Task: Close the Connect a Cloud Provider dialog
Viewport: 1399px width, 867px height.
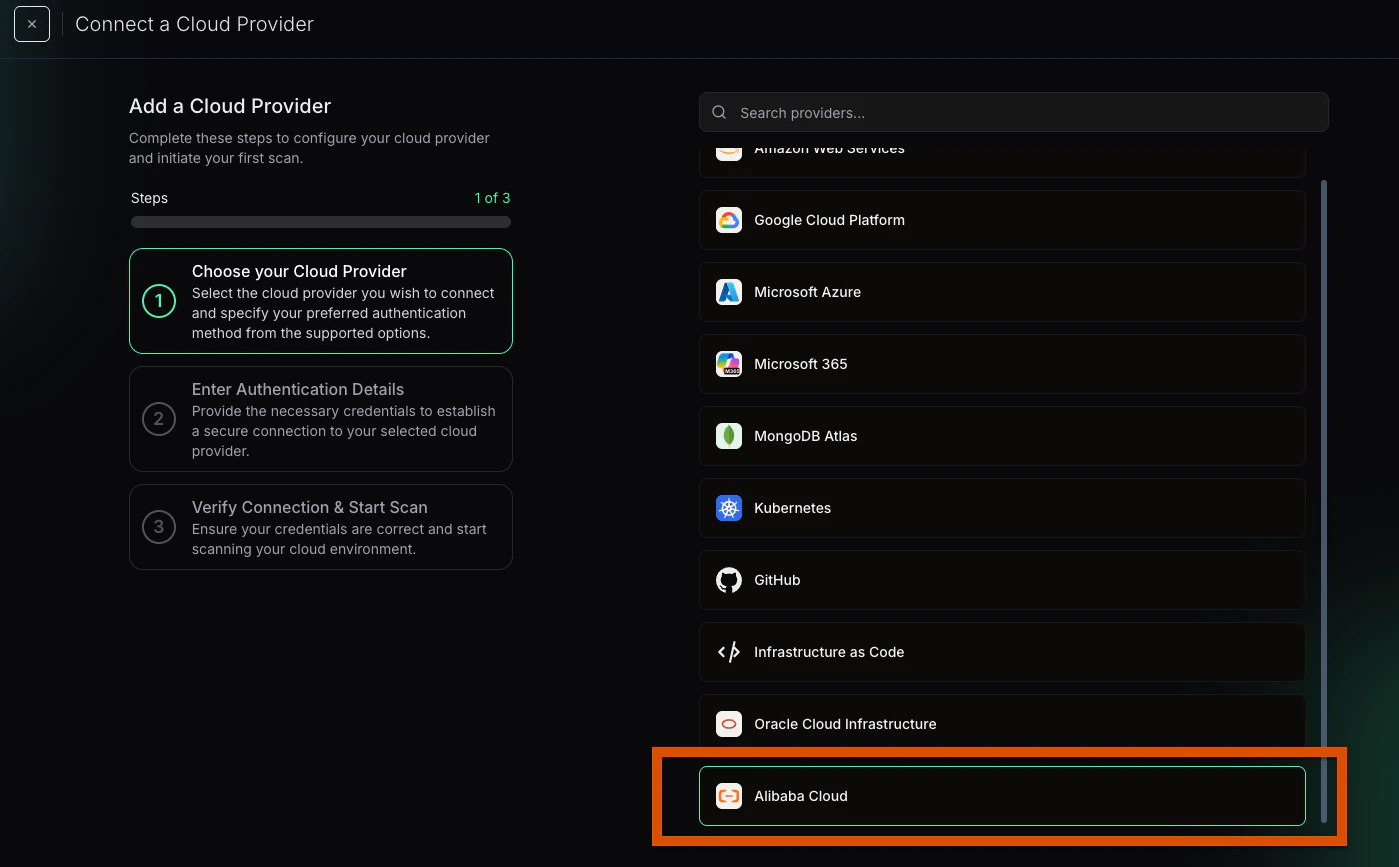Action: 31,23
